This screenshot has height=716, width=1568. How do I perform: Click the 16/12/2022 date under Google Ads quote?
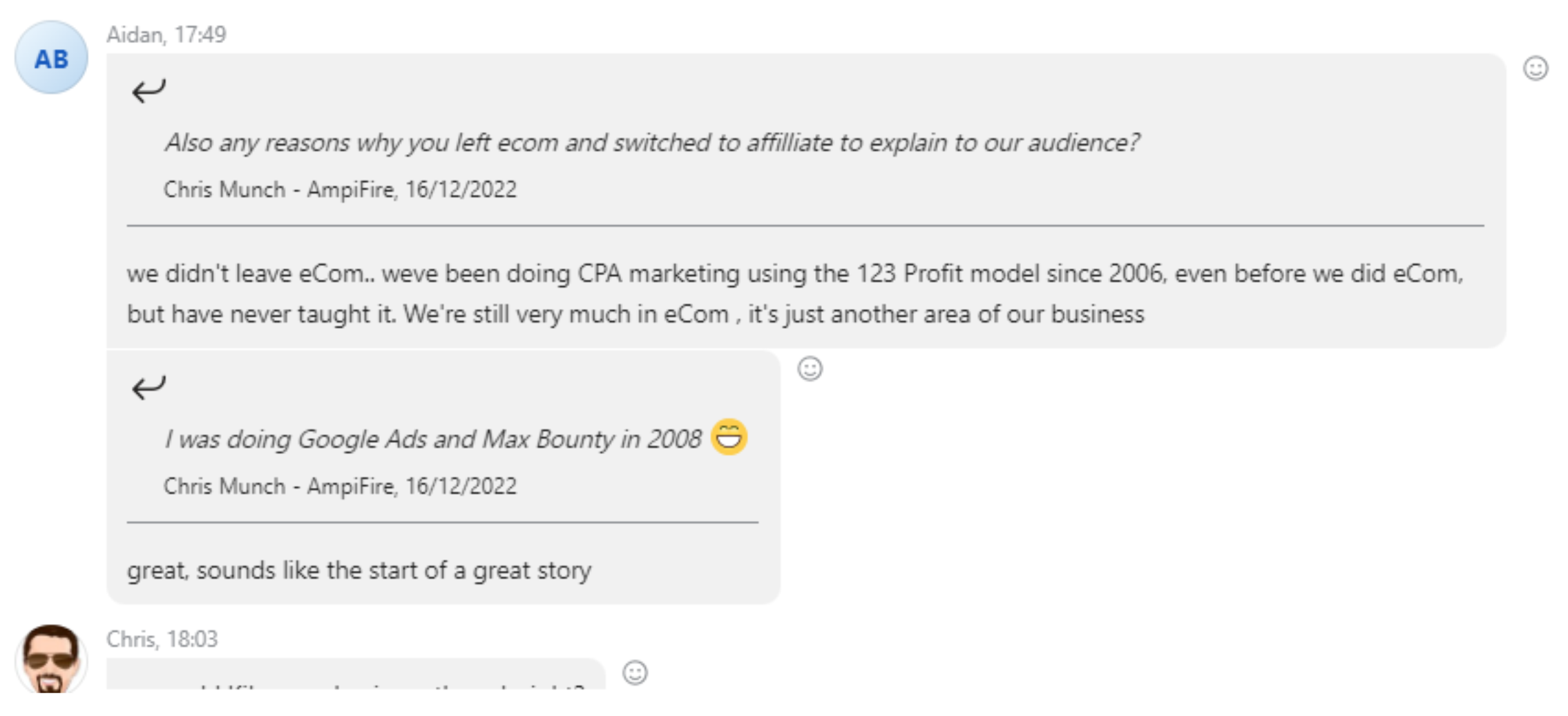[461, 487]
